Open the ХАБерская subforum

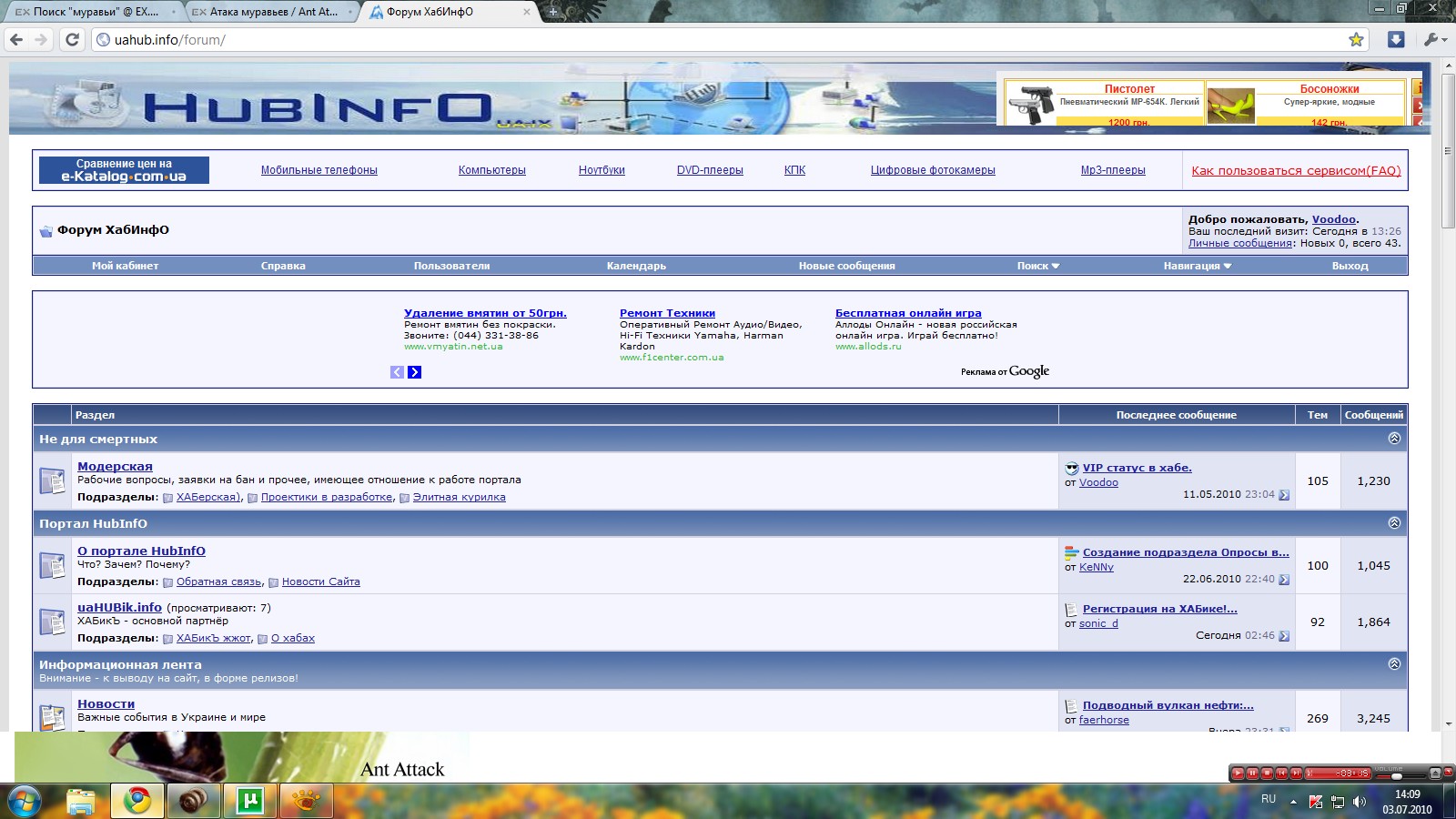coord(208,497)
